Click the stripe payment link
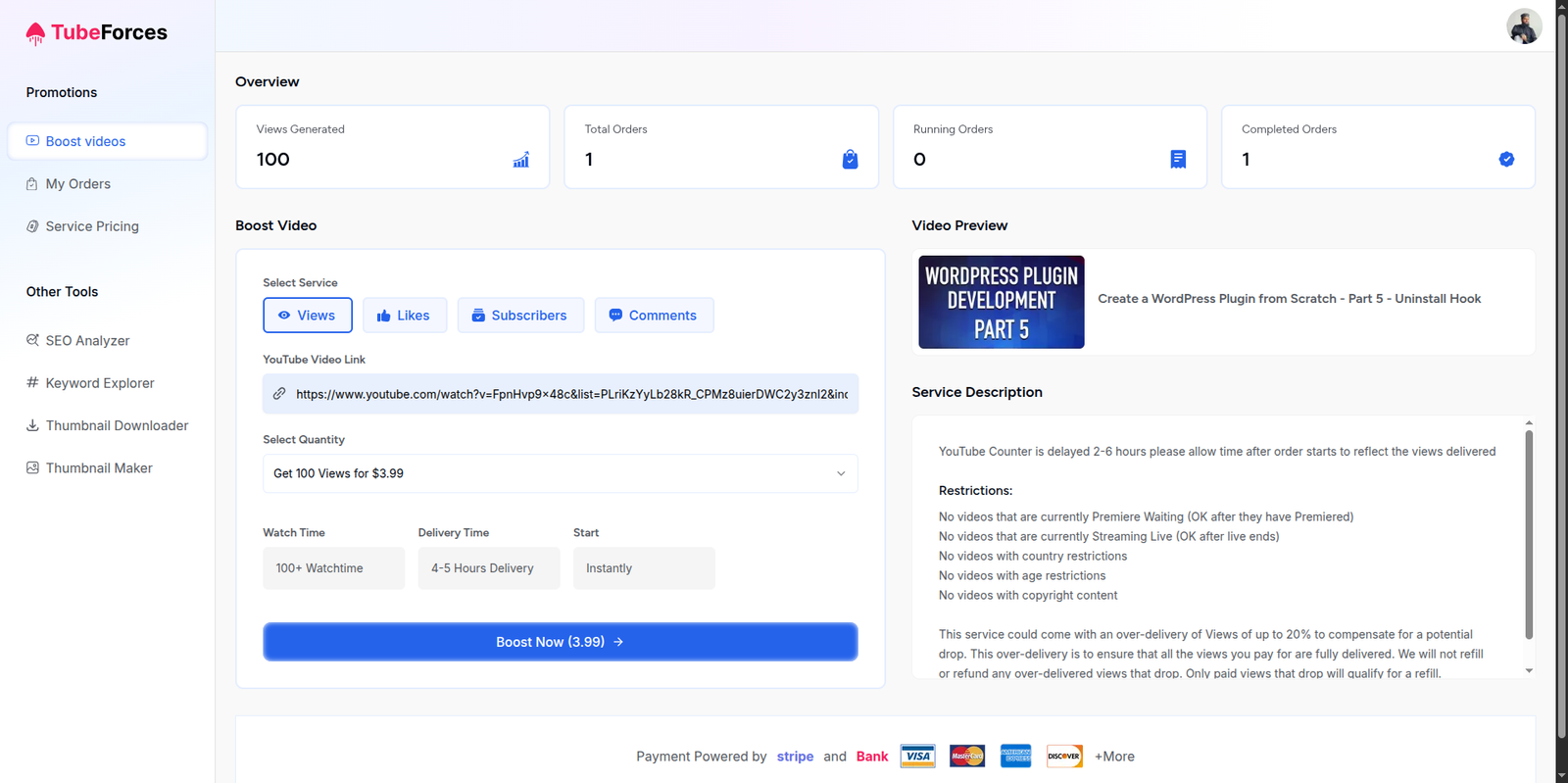1568x783 pixels. tap(795, 757)
